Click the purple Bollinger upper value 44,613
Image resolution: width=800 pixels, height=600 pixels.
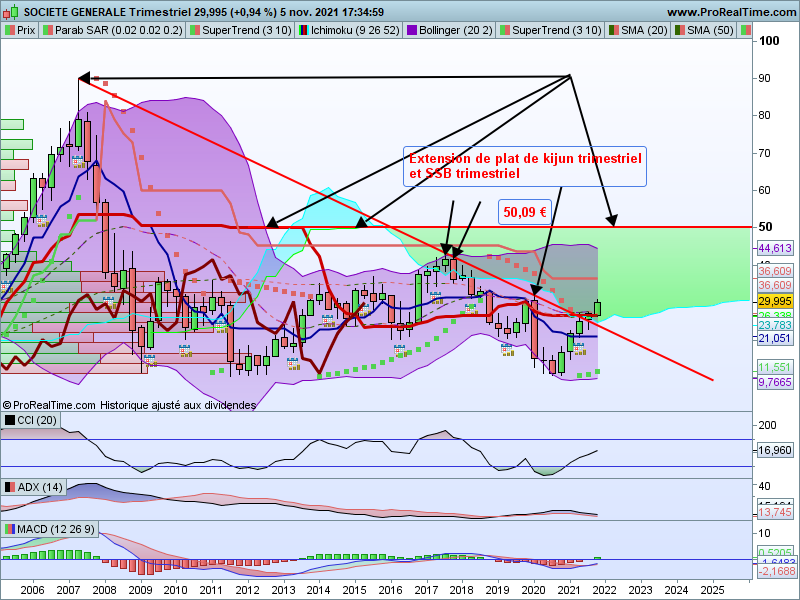(774, 248)
